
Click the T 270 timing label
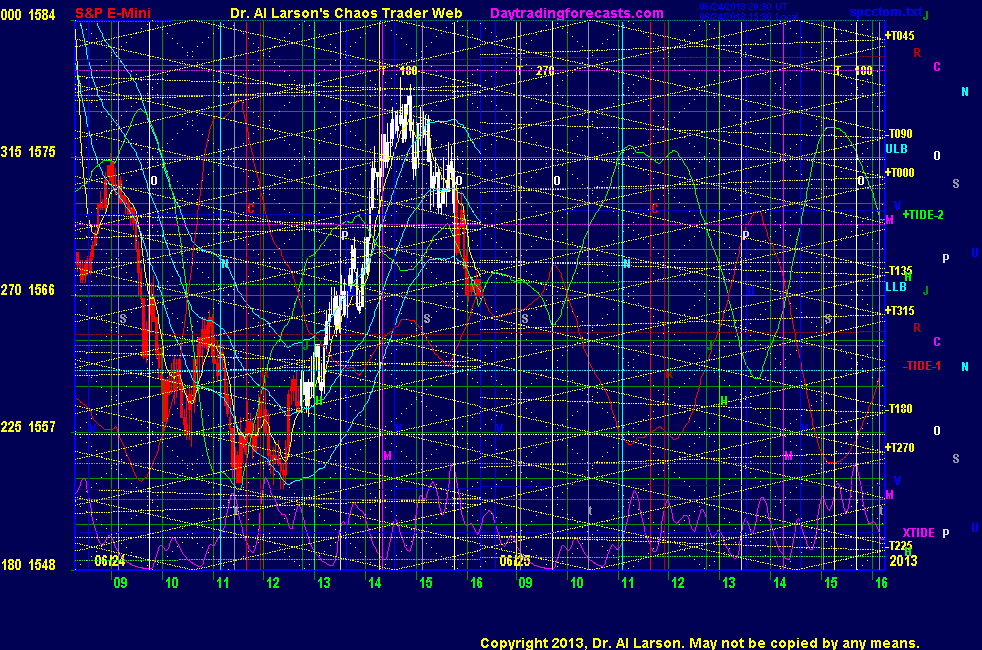click(536, 71)
